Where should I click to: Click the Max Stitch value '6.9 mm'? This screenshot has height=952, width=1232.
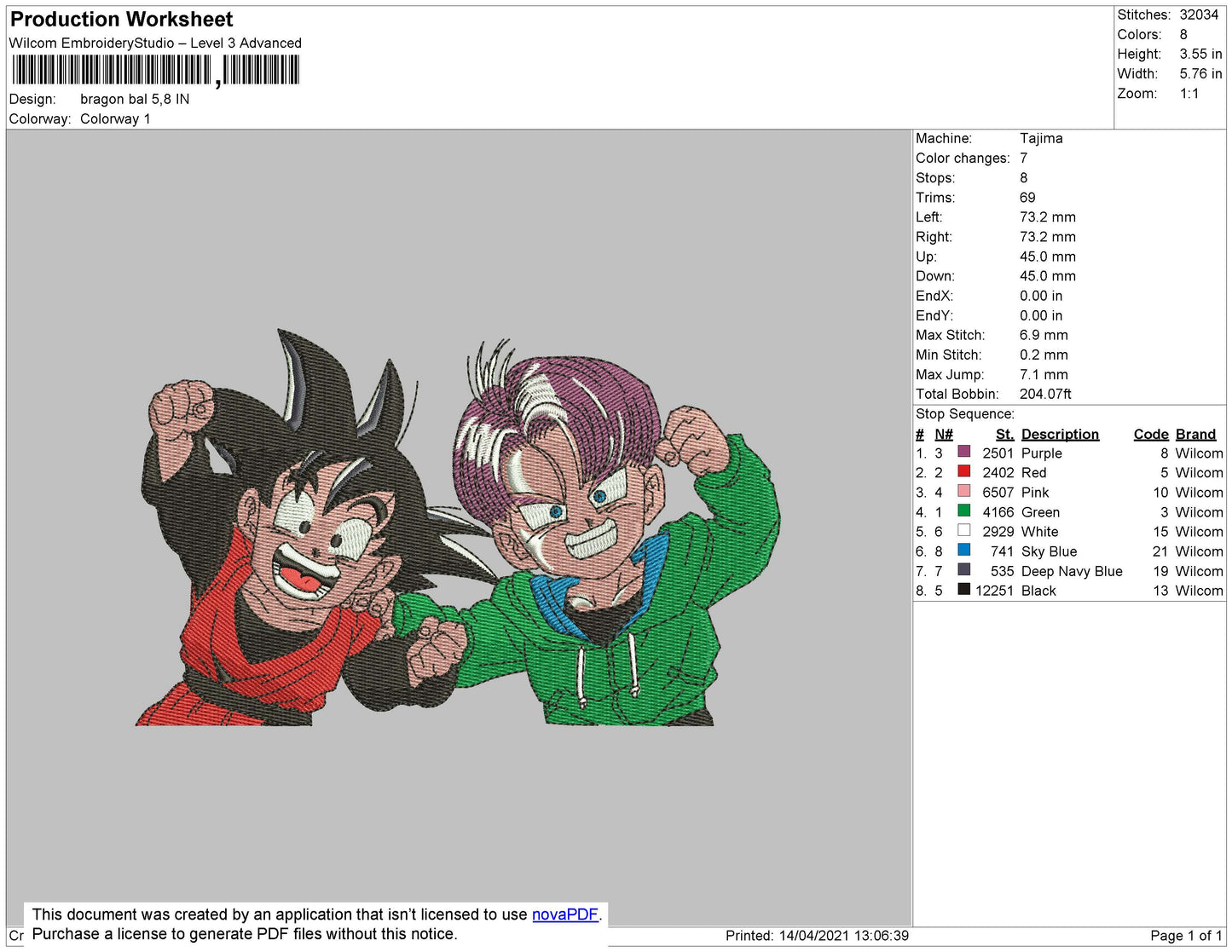1044,335
